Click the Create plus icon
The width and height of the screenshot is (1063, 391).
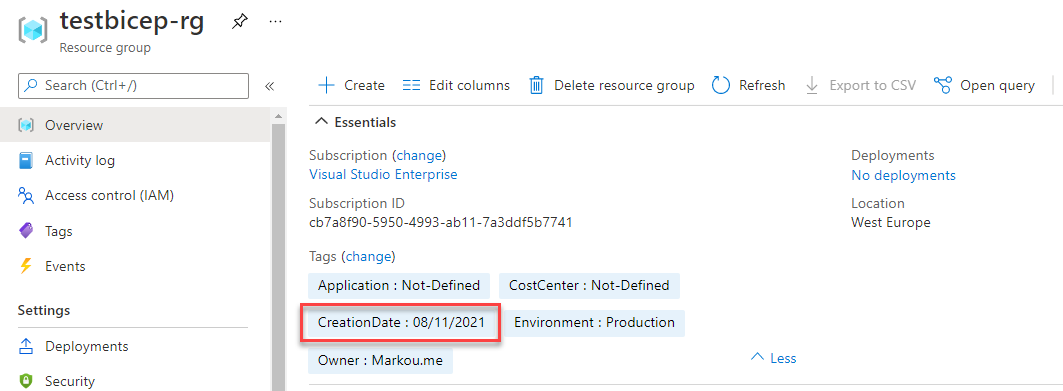point(327,85)
